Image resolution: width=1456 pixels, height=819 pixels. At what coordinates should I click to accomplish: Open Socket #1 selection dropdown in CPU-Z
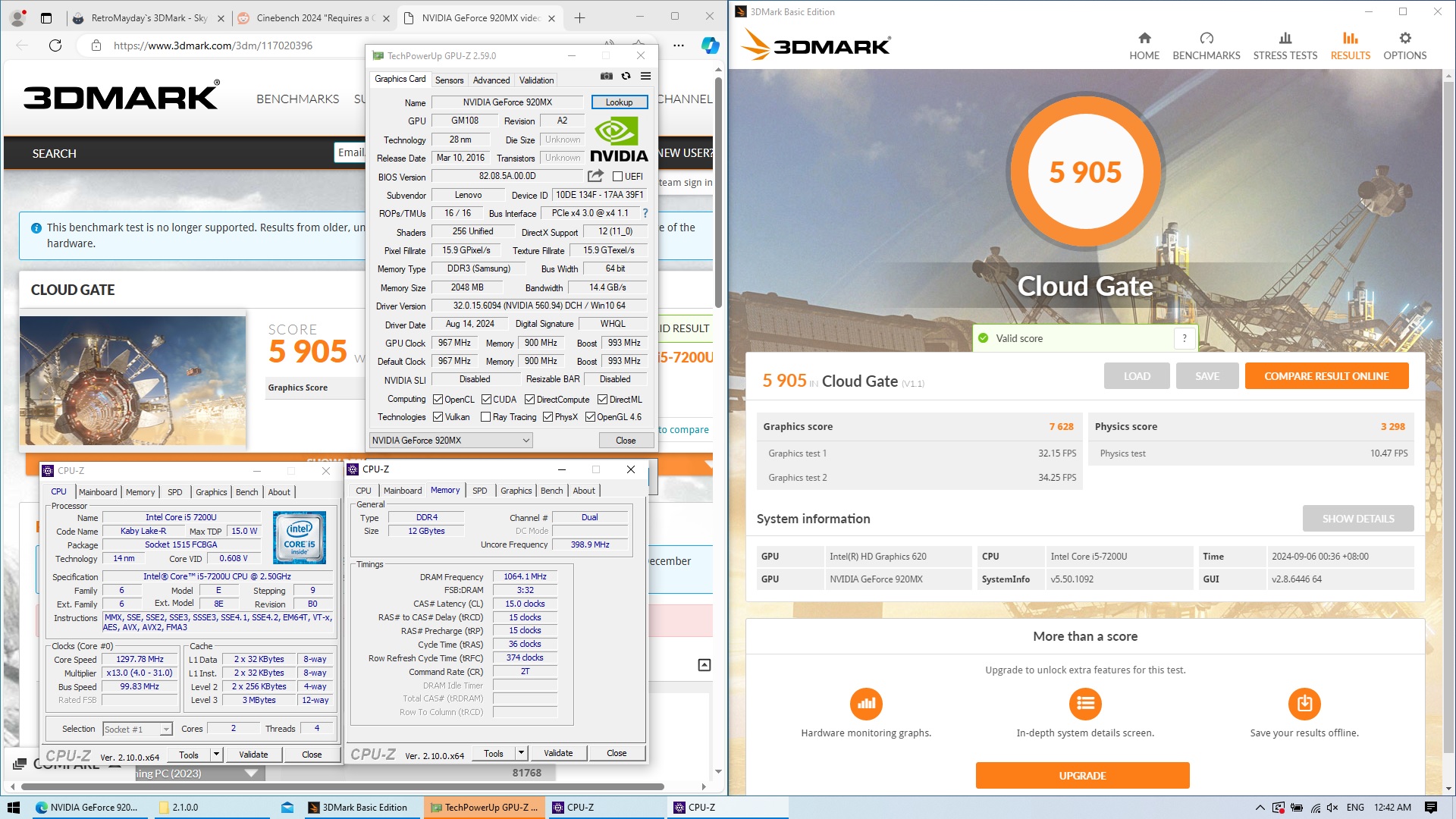point(137,730)
